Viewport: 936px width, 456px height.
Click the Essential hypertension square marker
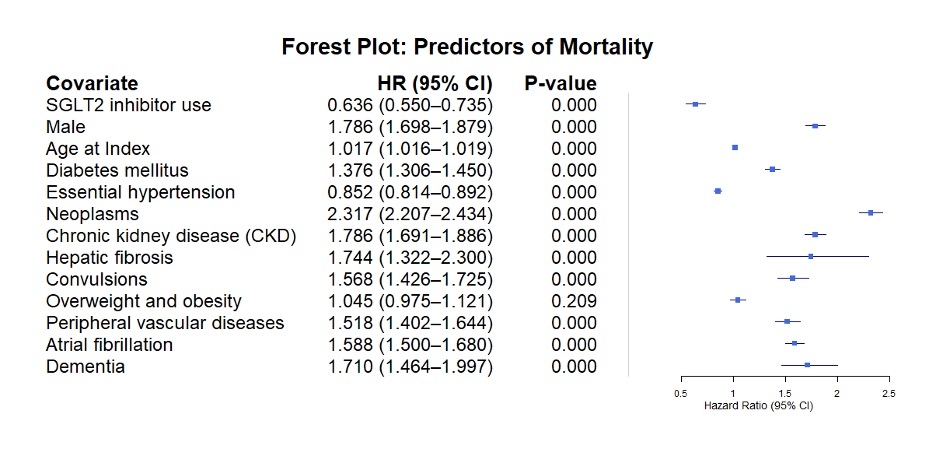pyautogui.click(x=718, y=191)
